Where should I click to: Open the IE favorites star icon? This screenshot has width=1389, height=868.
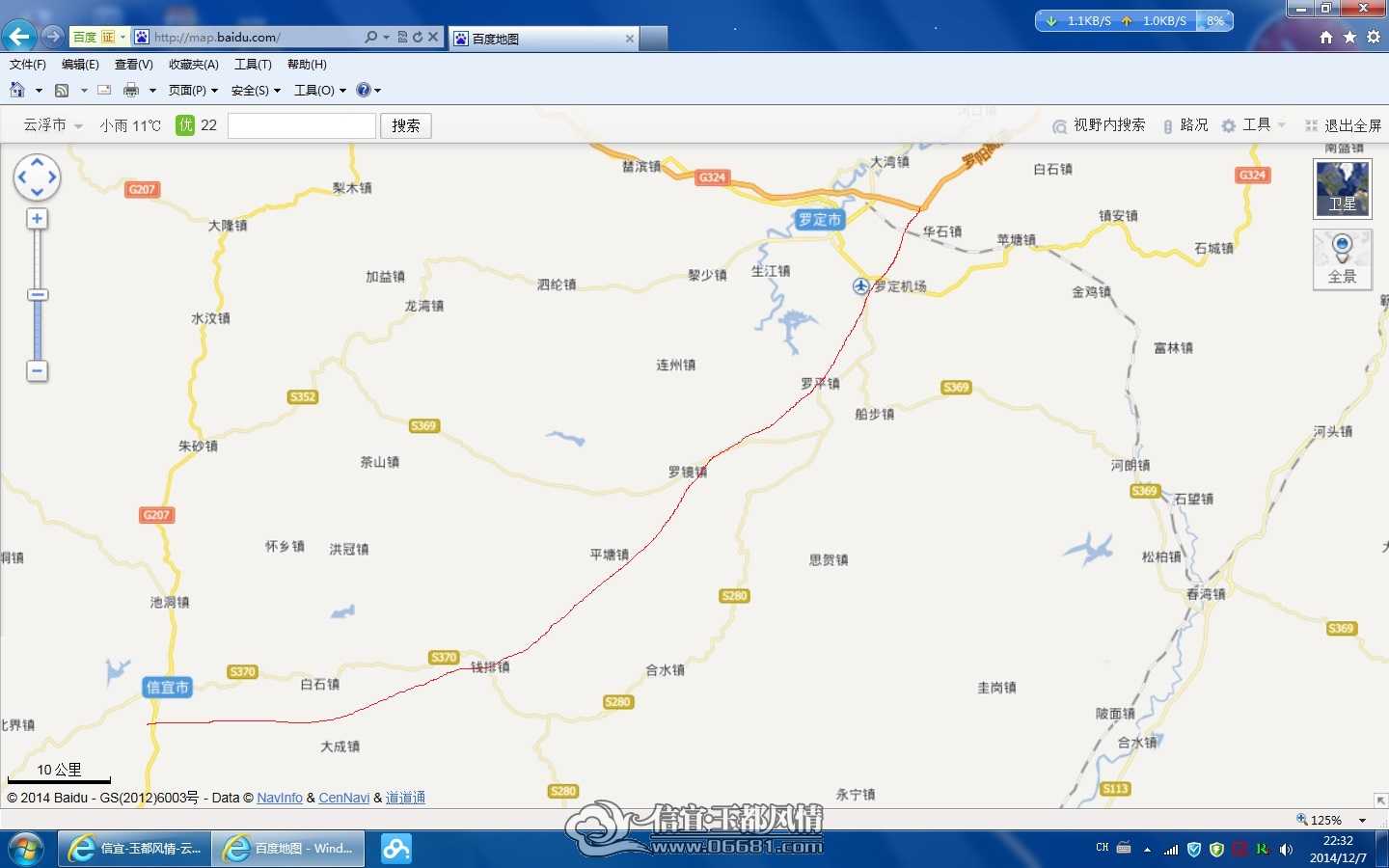tap(1349, 37)
